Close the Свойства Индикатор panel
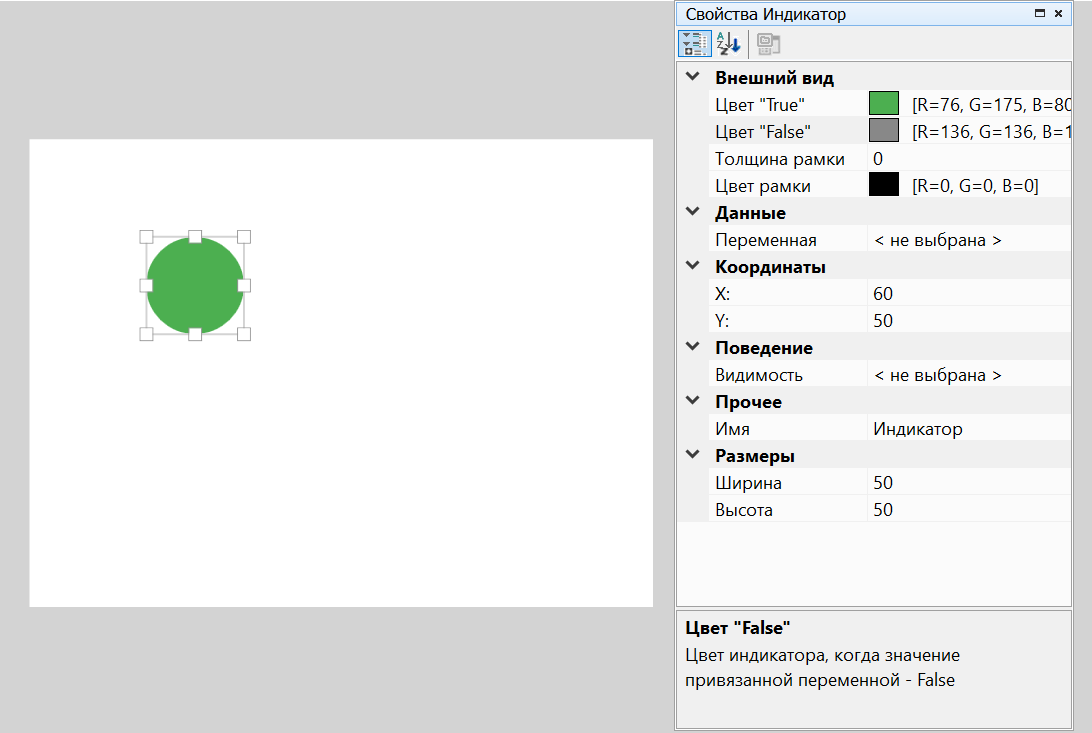Screen dimensions: 1092x733 (1058, 14)
